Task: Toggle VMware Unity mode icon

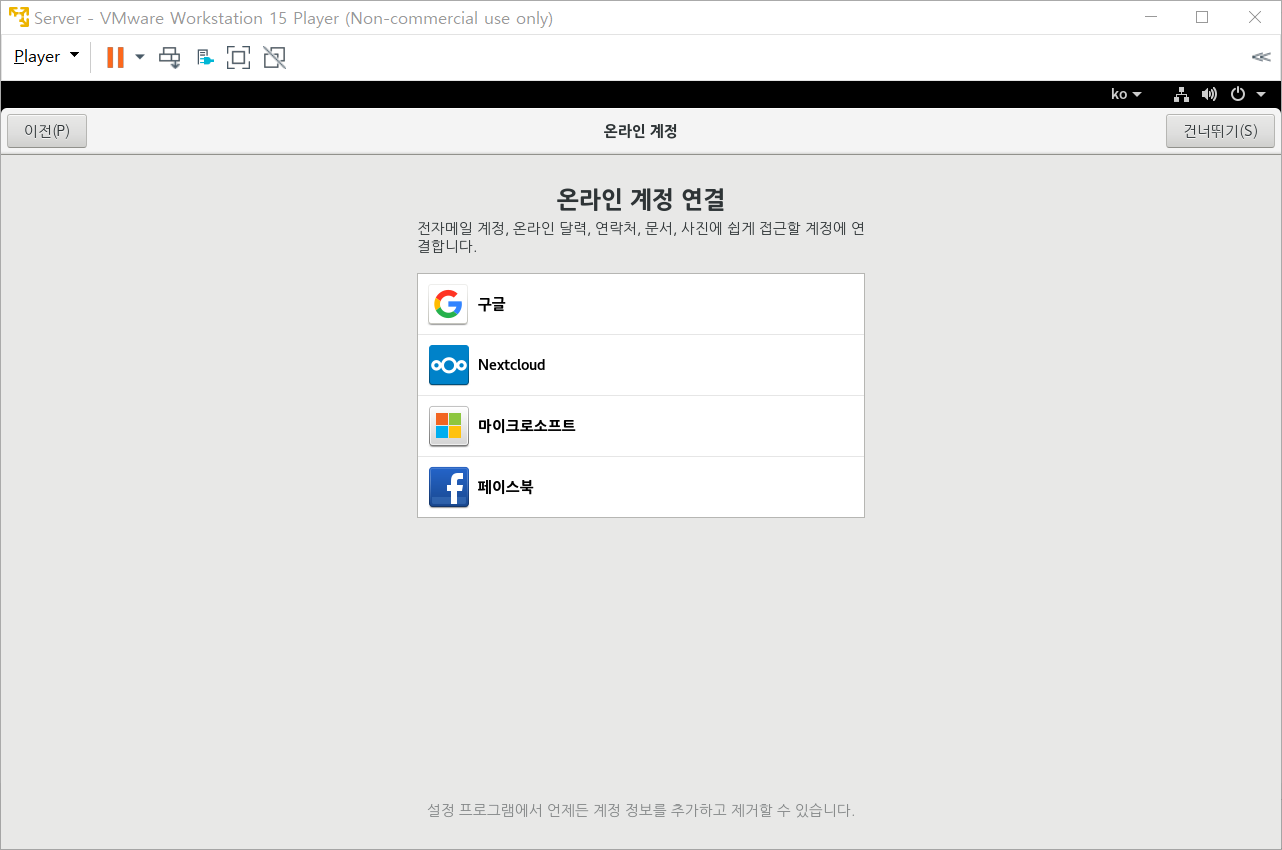Action: tap(274, 57)
